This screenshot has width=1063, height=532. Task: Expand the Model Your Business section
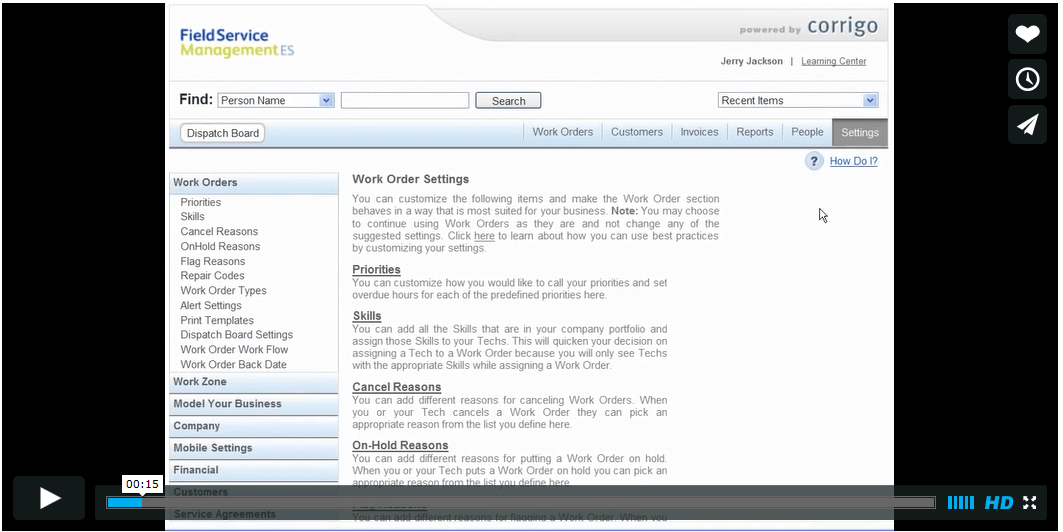pyautogui.click(x=254, y=404)
